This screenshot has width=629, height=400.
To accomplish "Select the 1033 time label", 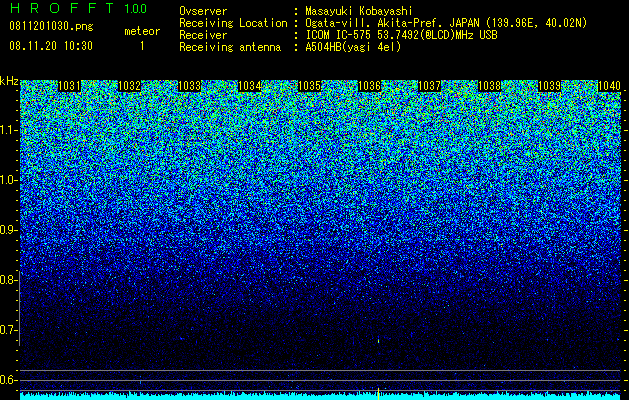I will pos(189,86).
